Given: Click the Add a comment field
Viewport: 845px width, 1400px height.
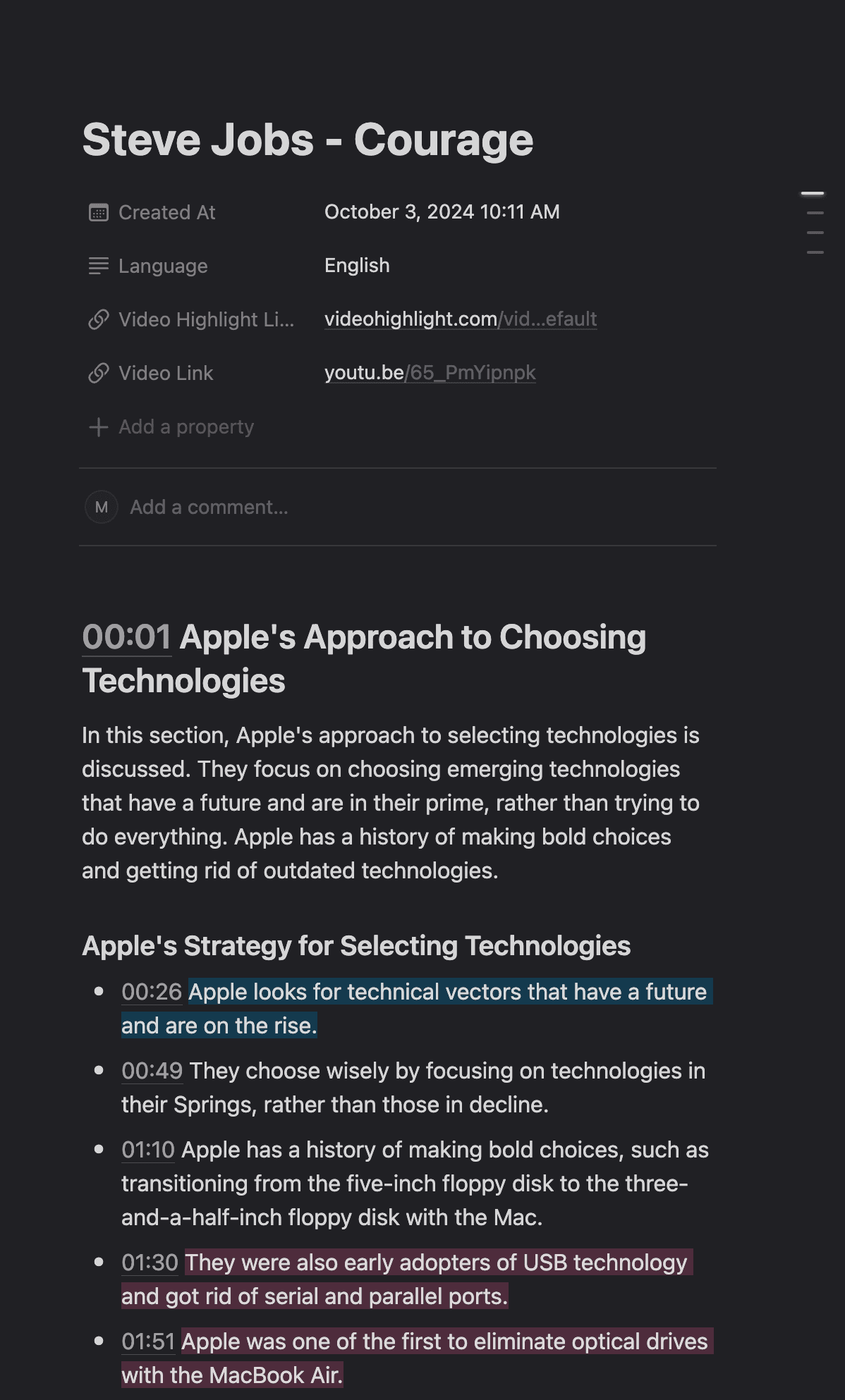Looking at the screenshot, I should tap(209, 507).
